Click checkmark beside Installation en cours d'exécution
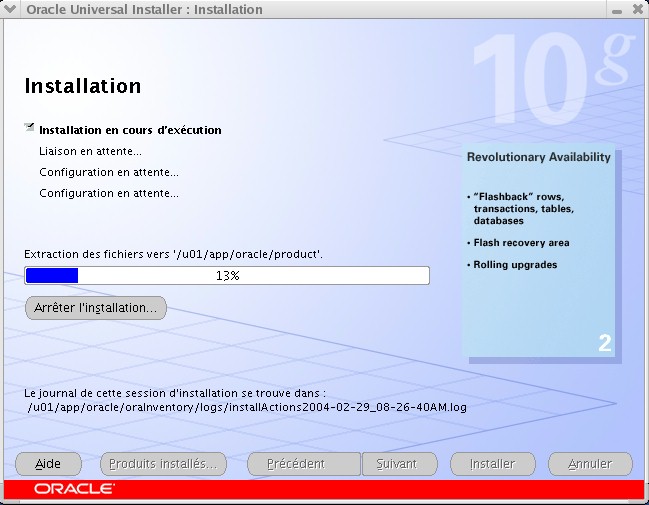This screenshot has height=505, width=649. tap(29, 129)
